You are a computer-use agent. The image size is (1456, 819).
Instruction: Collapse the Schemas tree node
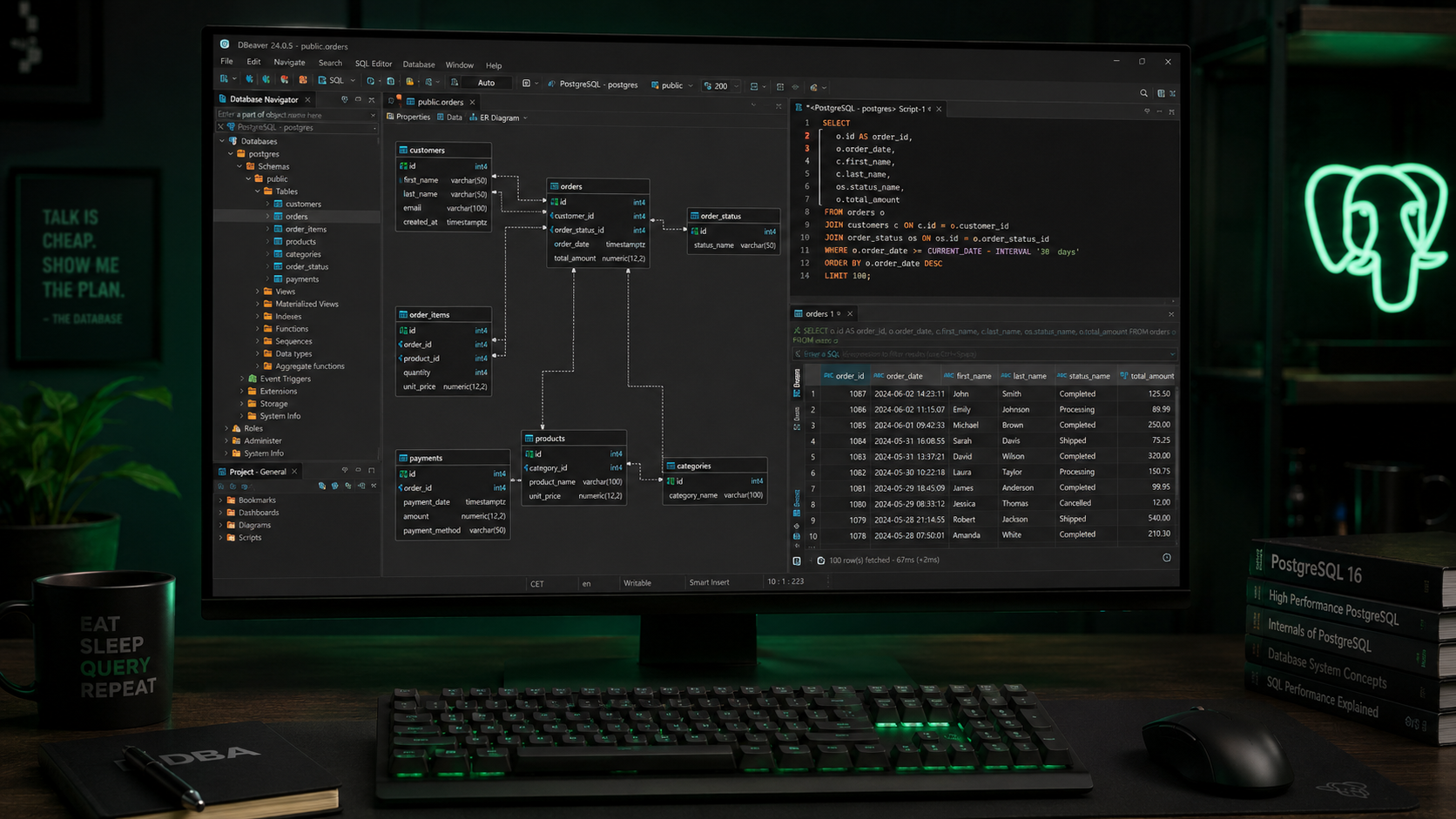239,166
